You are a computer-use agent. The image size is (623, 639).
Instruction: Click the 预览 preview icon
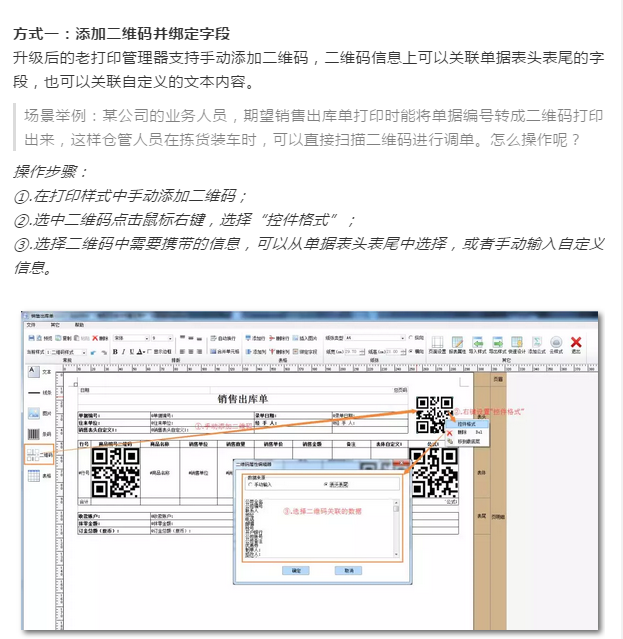[x=40, y=338]
